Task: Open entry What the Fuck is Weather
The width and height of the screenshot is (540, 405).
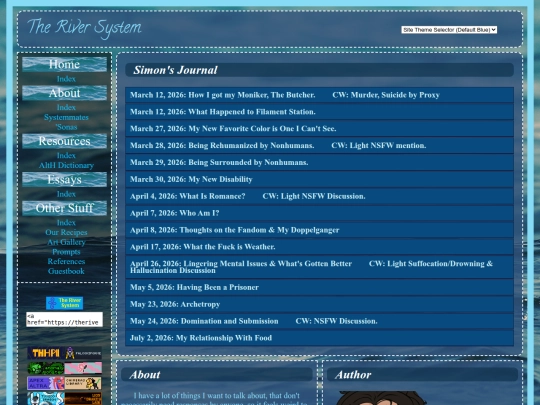Action: tap(319, 247)
